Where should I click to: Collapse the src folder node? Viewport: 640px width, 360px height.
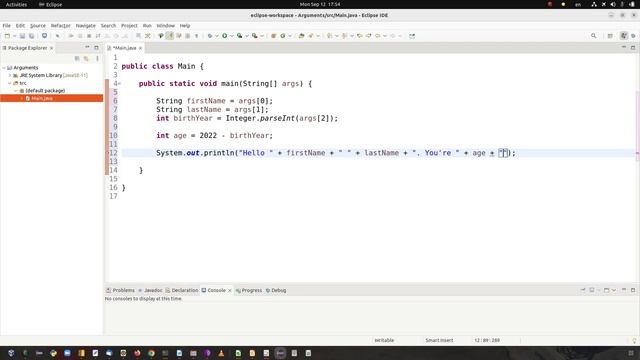coord(10,83)
